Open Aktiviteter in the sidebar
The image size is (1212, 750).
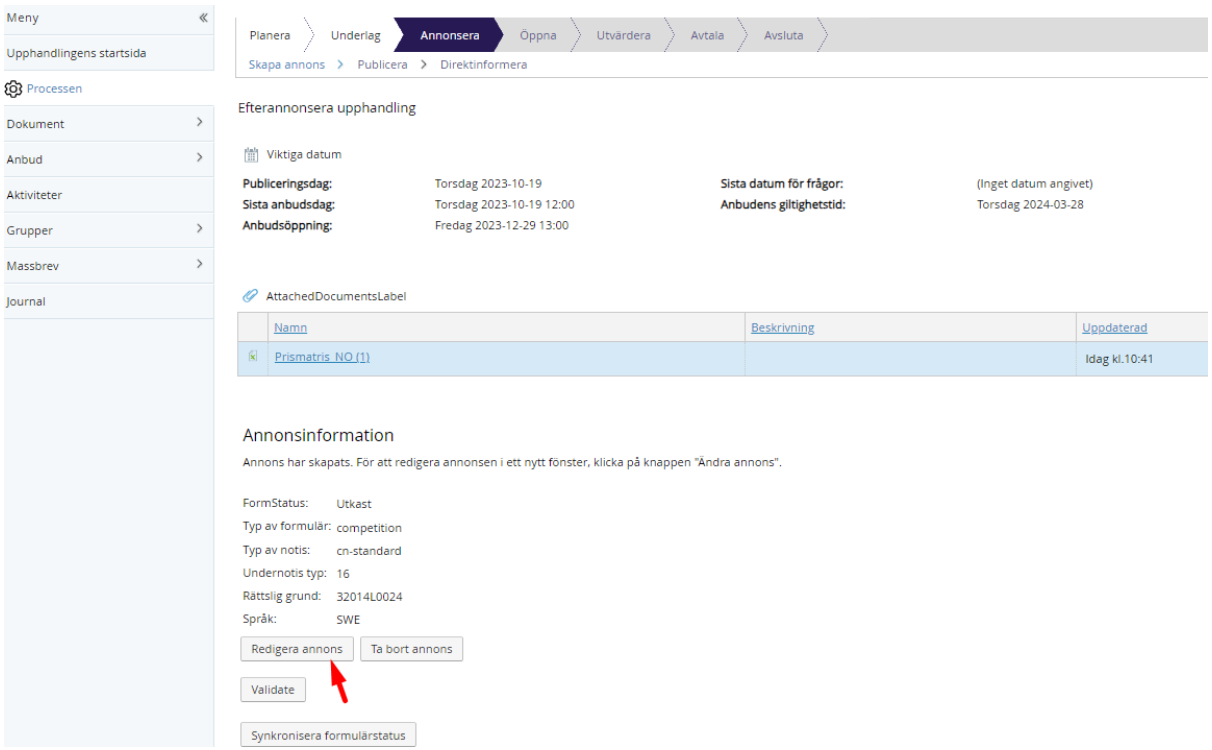click(x=34, y=195)
